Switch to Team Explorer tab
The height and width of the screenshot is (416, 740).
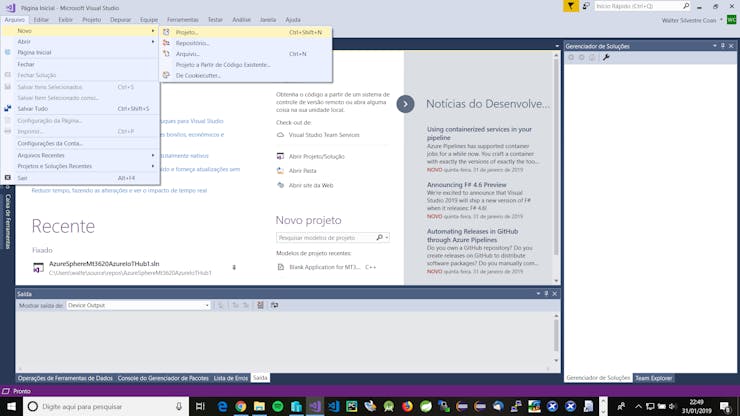(653, 378)
